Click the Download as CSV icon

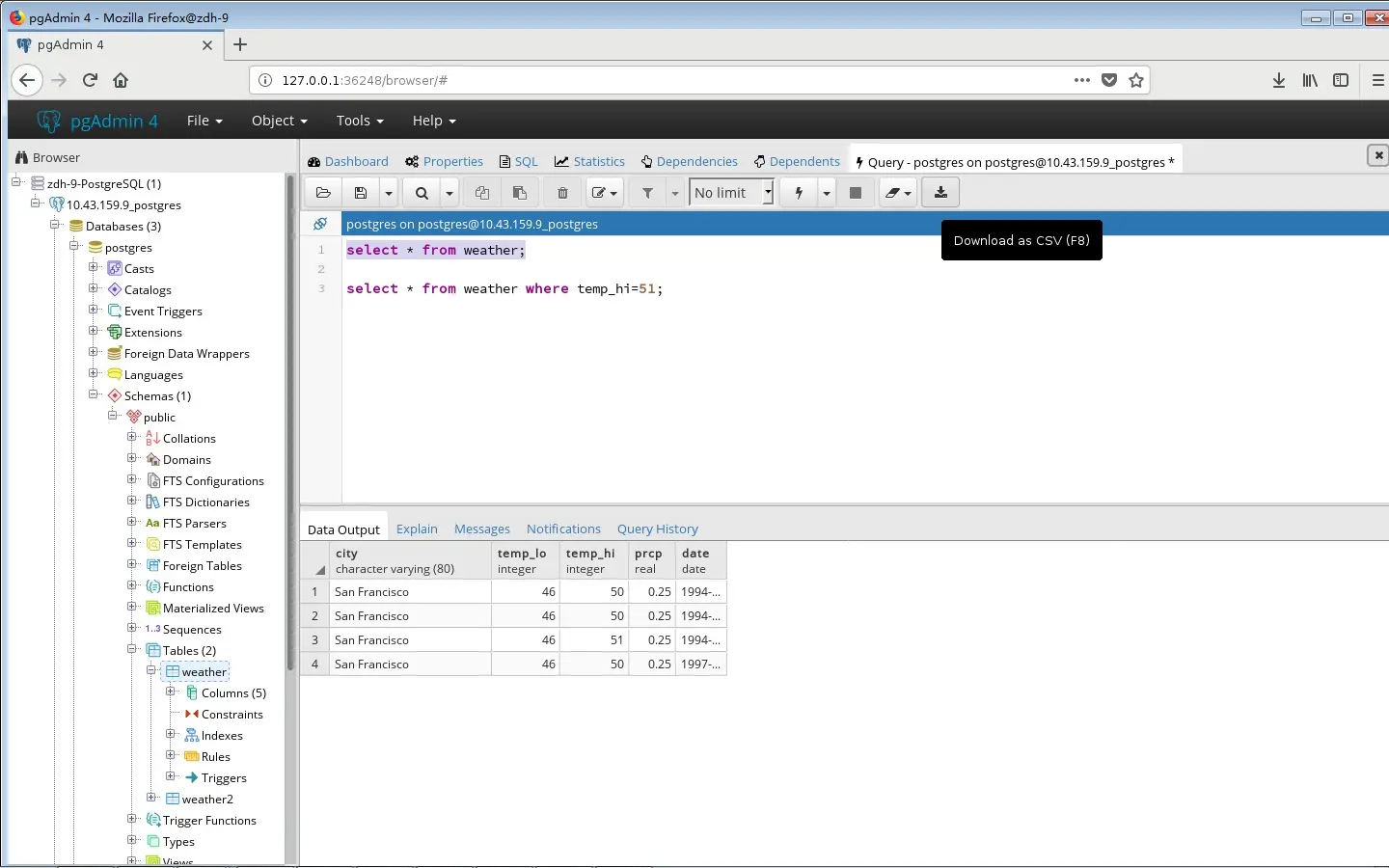click(940, 193)
